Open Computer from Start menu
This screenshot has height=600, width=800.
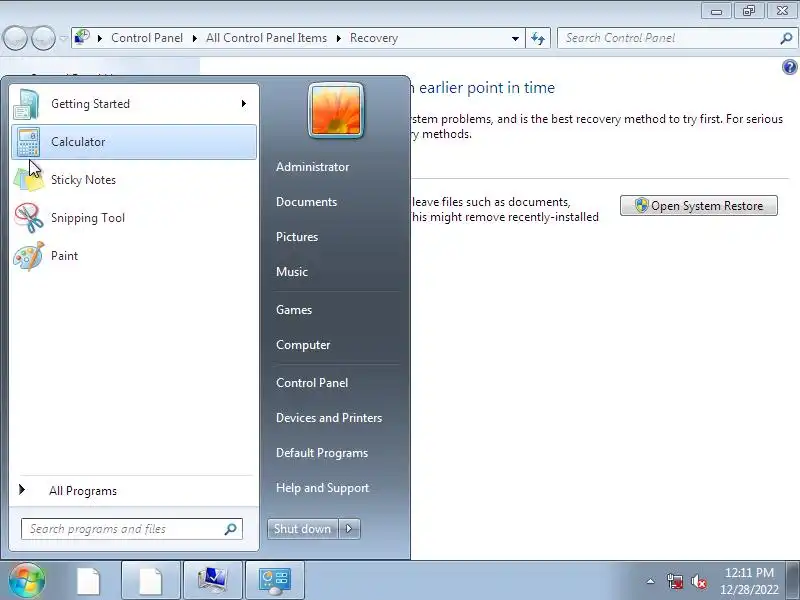click(303, 345)
